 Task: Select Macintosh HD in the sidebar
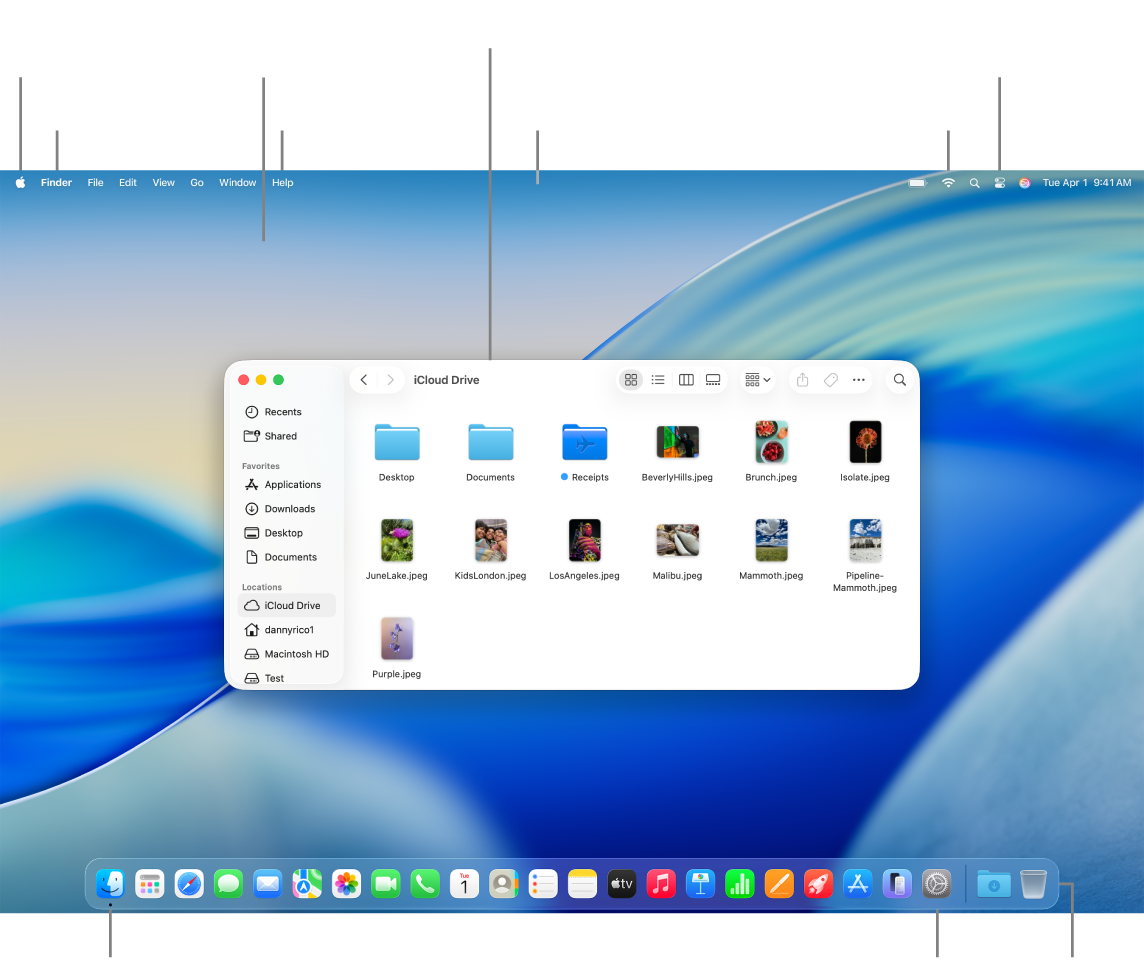pyautogui.click(x=287, y=654)
